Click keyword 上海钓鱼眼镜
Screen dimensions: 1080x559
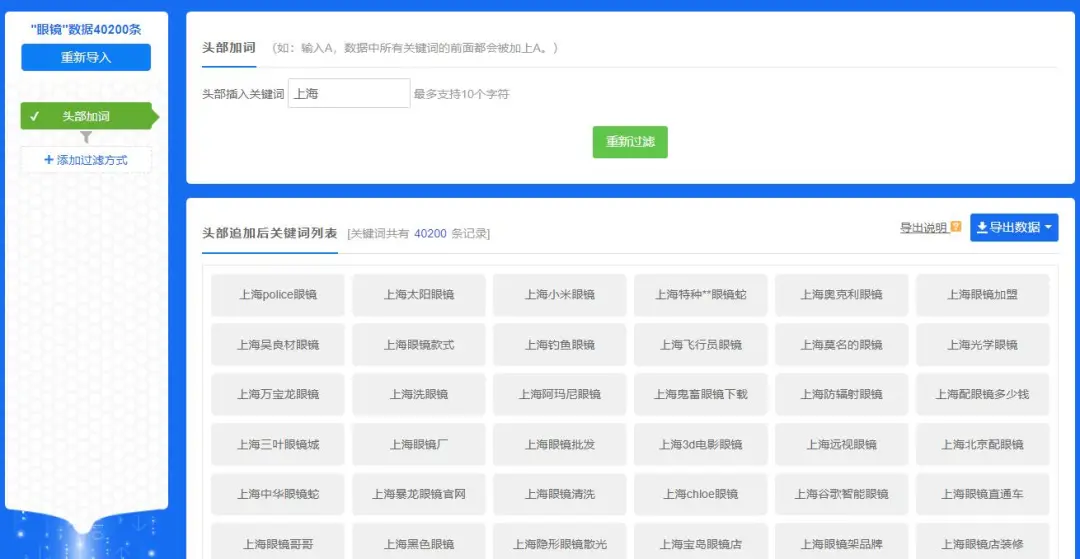(x=560, y=345)
